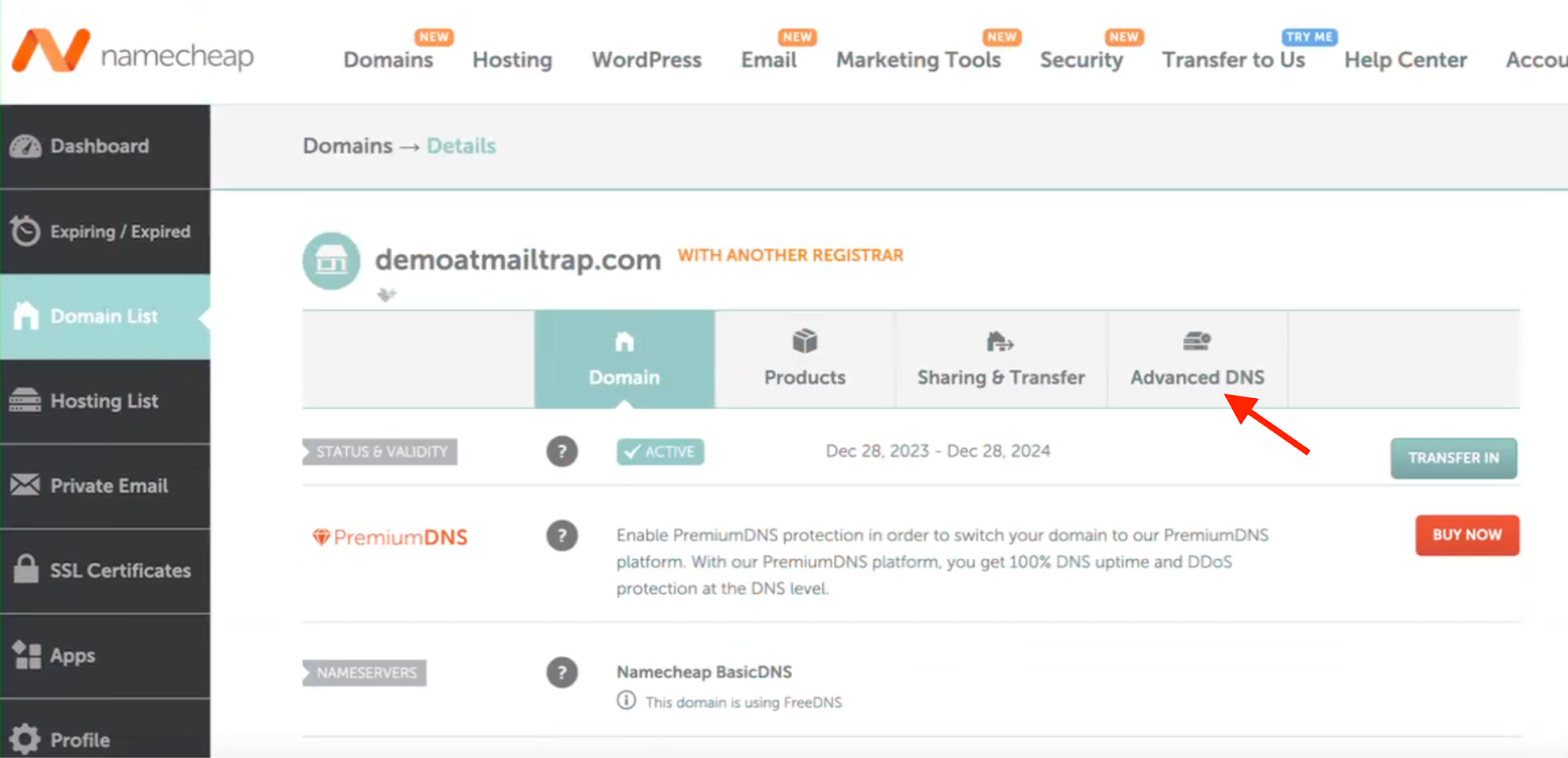Open help for Nameservers

click(x=562, y=672)
